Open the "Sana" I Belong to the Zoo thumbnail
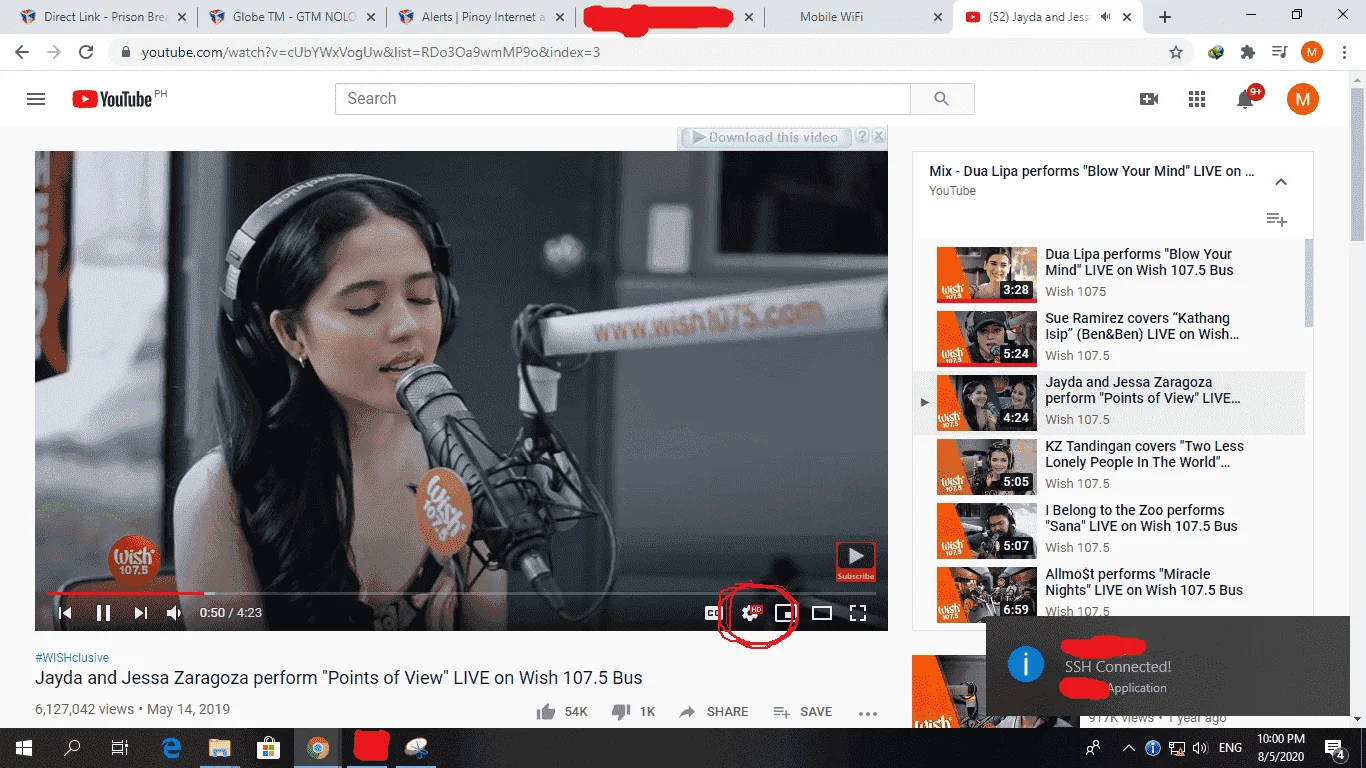Screen dimensions: 1366x768 (x=987, y=530)
